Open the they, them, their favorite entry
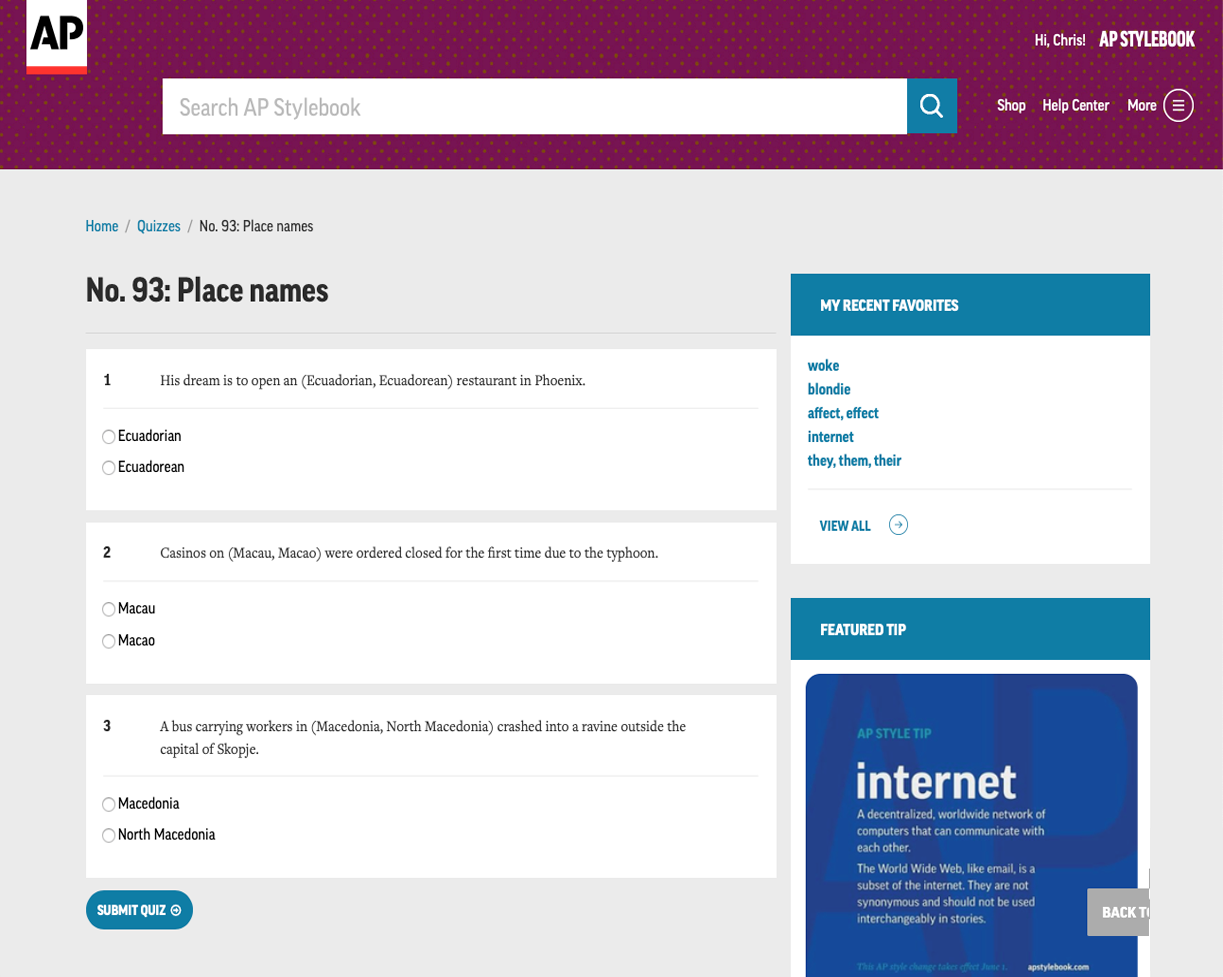The width and height of the screenshot is (1223, 977). (854, 461)
